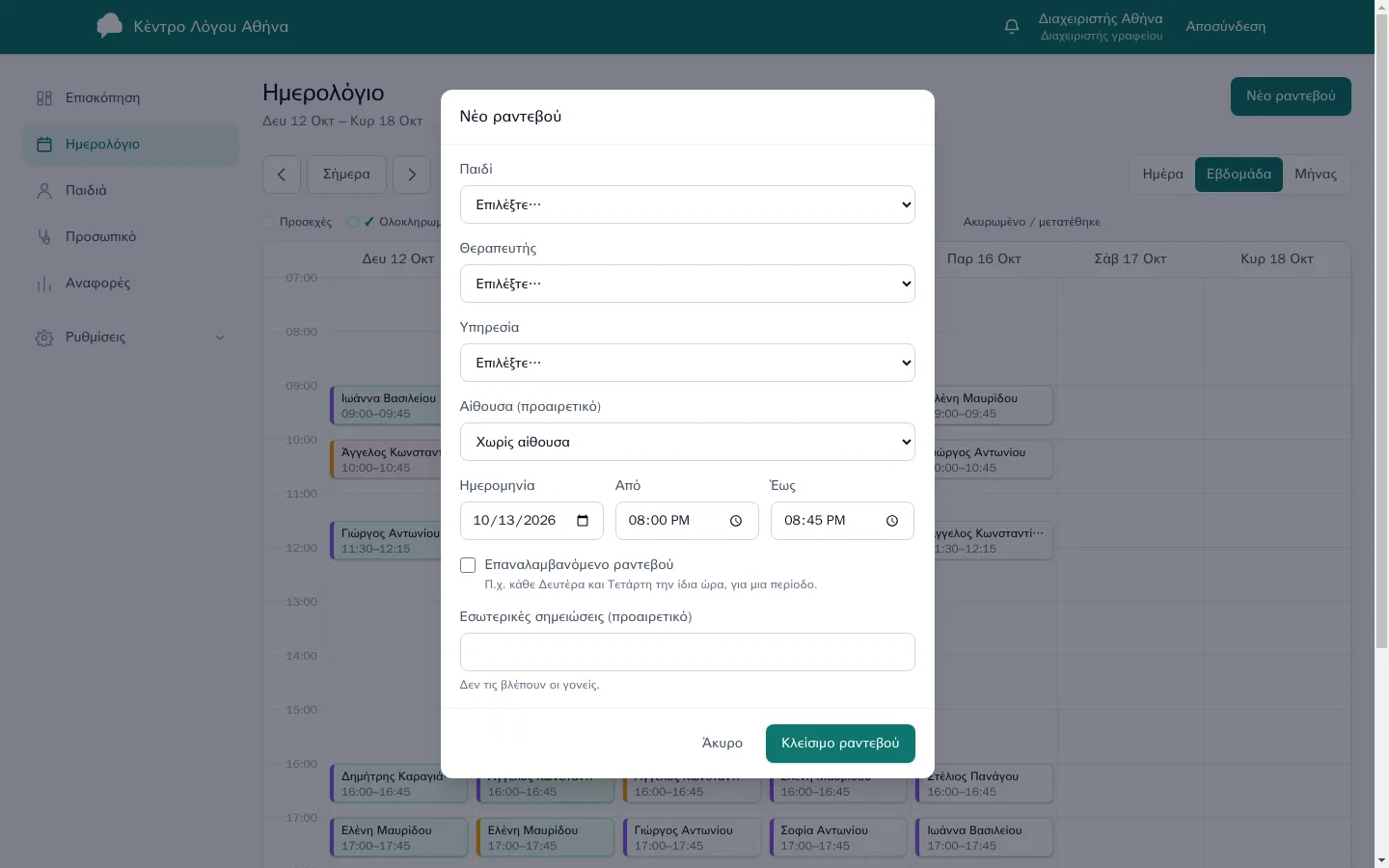1389x868 pixels.
Task: Click the person icon beside Παιδιά
Action: 44,191
